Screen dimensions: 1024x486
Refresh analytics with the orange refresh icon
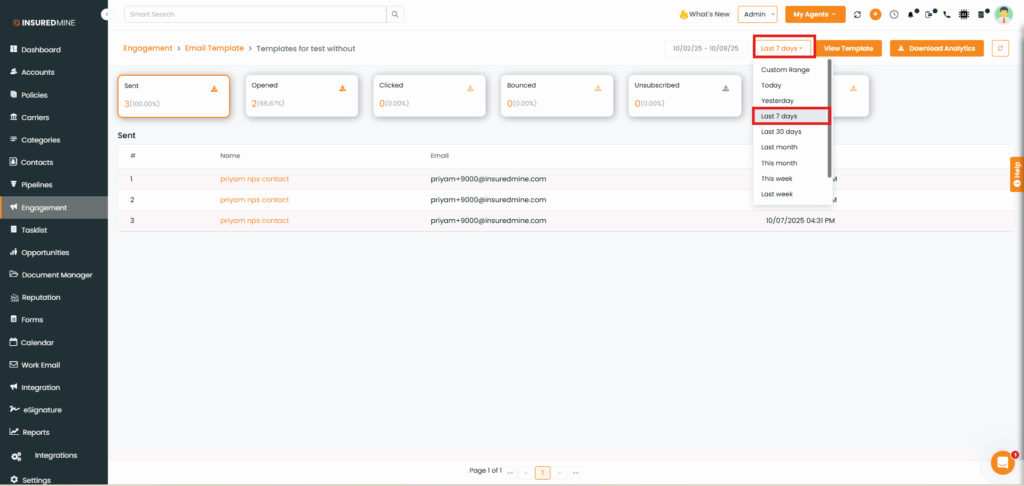(x=1000, y=48)
